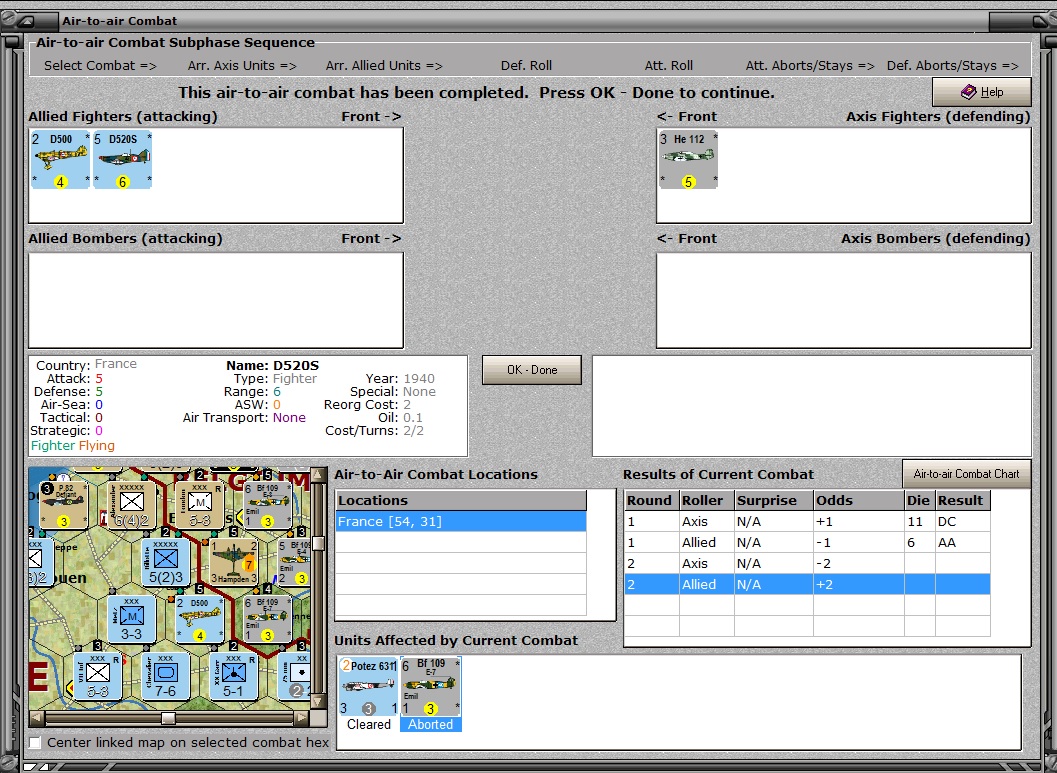Select the D500 fighter in Allied Fighters
Image resolution: width=1057 pixels, height=773 pixels.
[60, 160]
